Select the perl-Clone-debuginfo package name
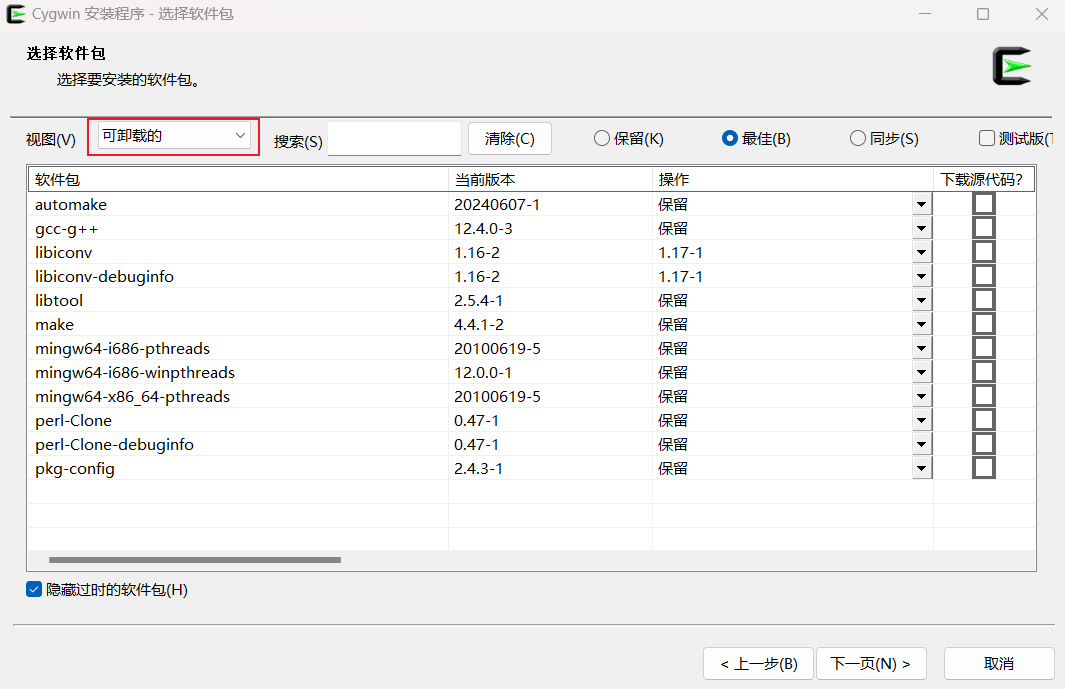 click(114, 444)
